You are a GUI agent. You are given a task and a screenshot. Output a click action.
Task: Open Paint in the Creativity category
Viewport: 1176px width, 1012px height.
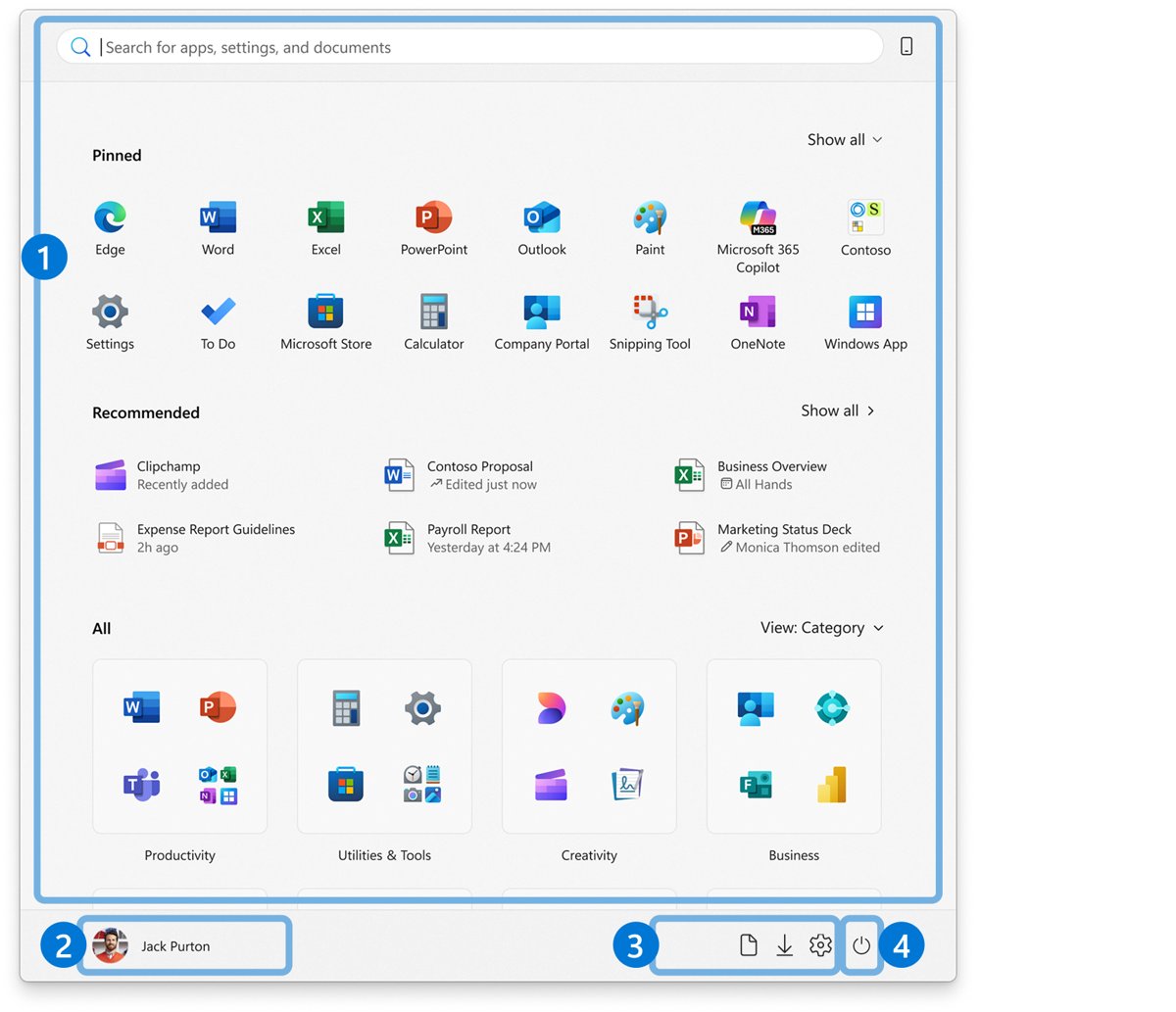(x=627, y=707)
